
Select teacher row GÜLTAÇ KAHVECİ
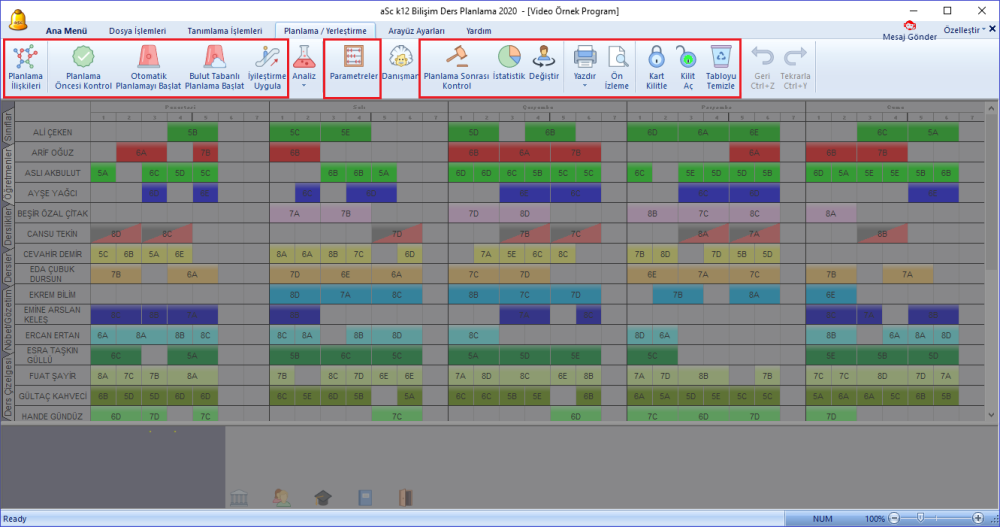click(x=52, y=396)
